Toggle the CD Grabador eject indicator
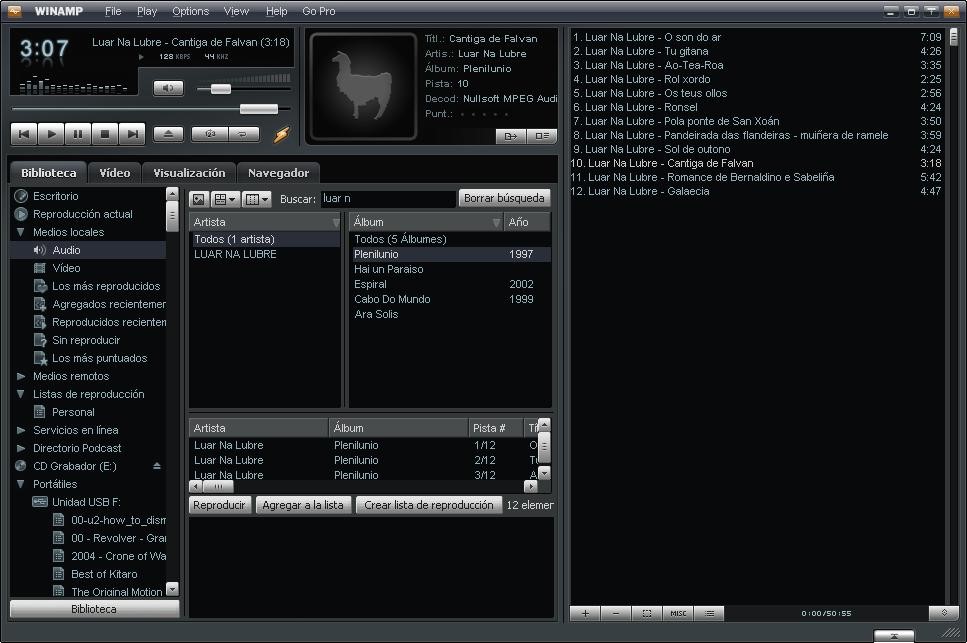 coord(156,466)
